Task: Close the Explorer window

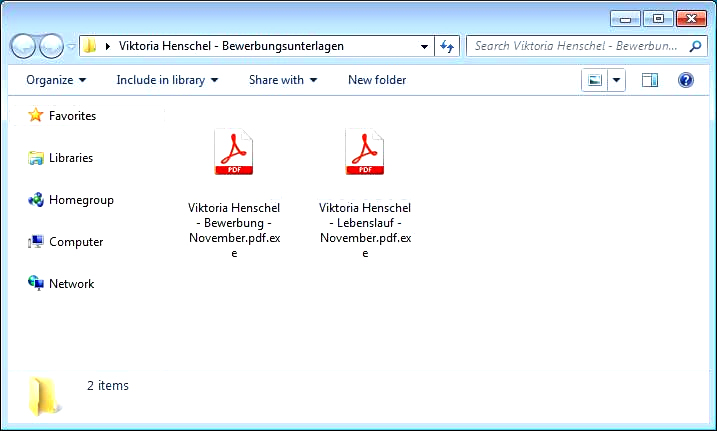Action: pyautogui.click(x=691, y=19)
